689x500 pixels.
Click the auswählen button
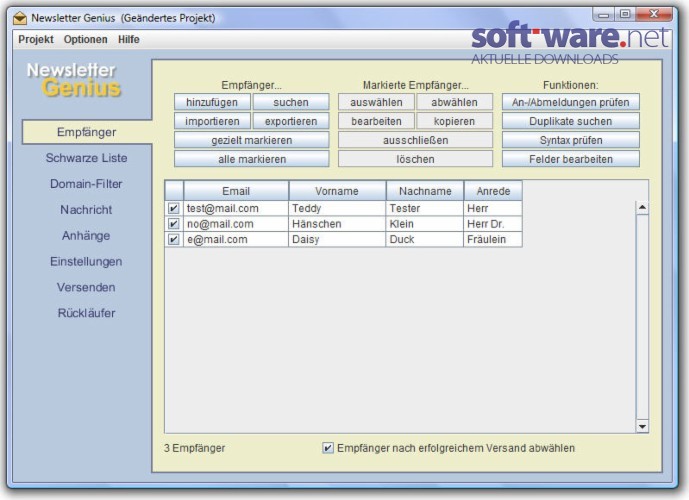point(376,102)
